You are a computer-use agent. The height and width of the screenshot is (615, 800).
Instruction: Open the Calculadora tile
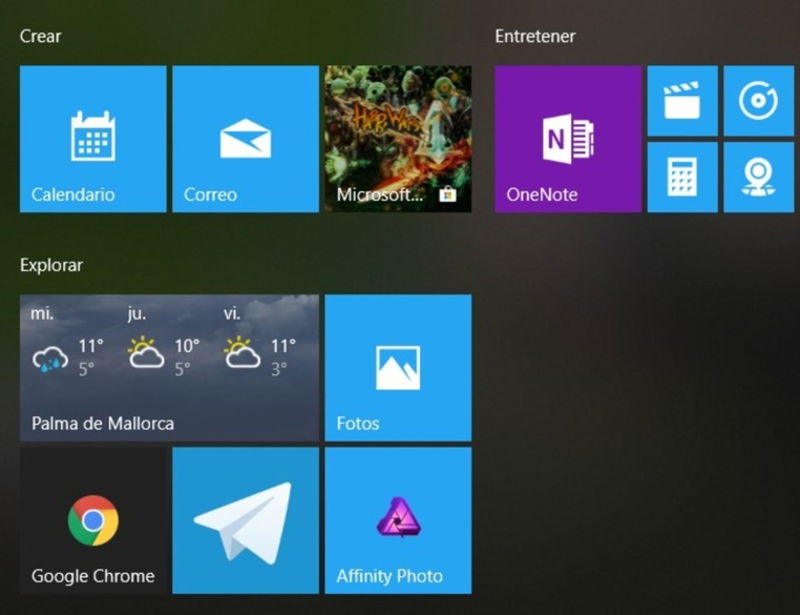(x=682, y=177)
